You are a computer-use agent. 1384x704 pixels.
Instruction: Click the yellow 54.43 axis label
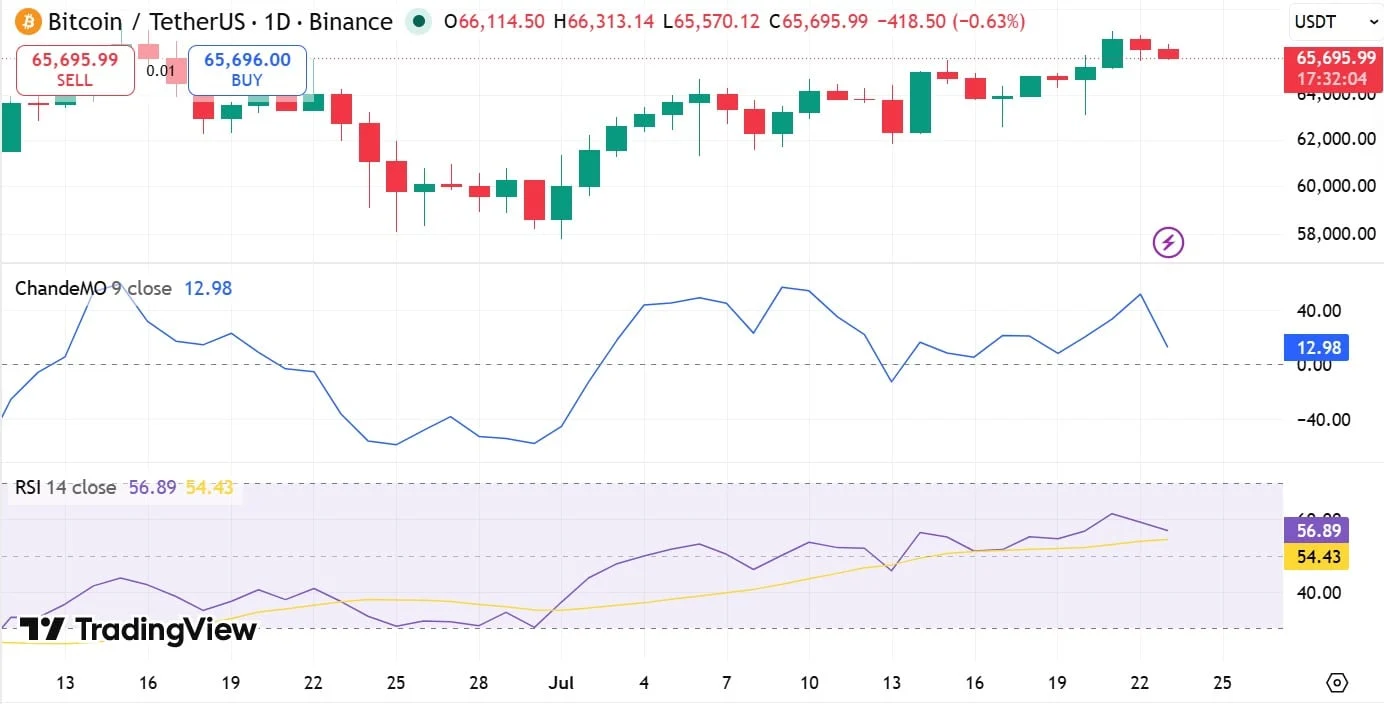coord(1317,556)
